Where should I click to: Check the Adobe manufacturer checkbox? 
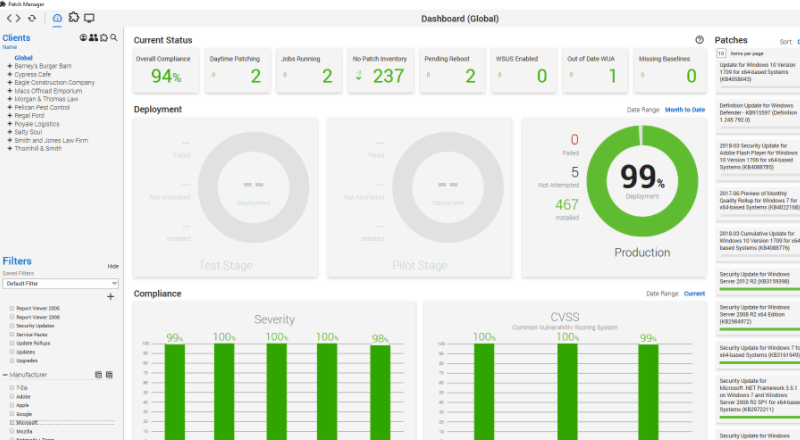point(12,397)
